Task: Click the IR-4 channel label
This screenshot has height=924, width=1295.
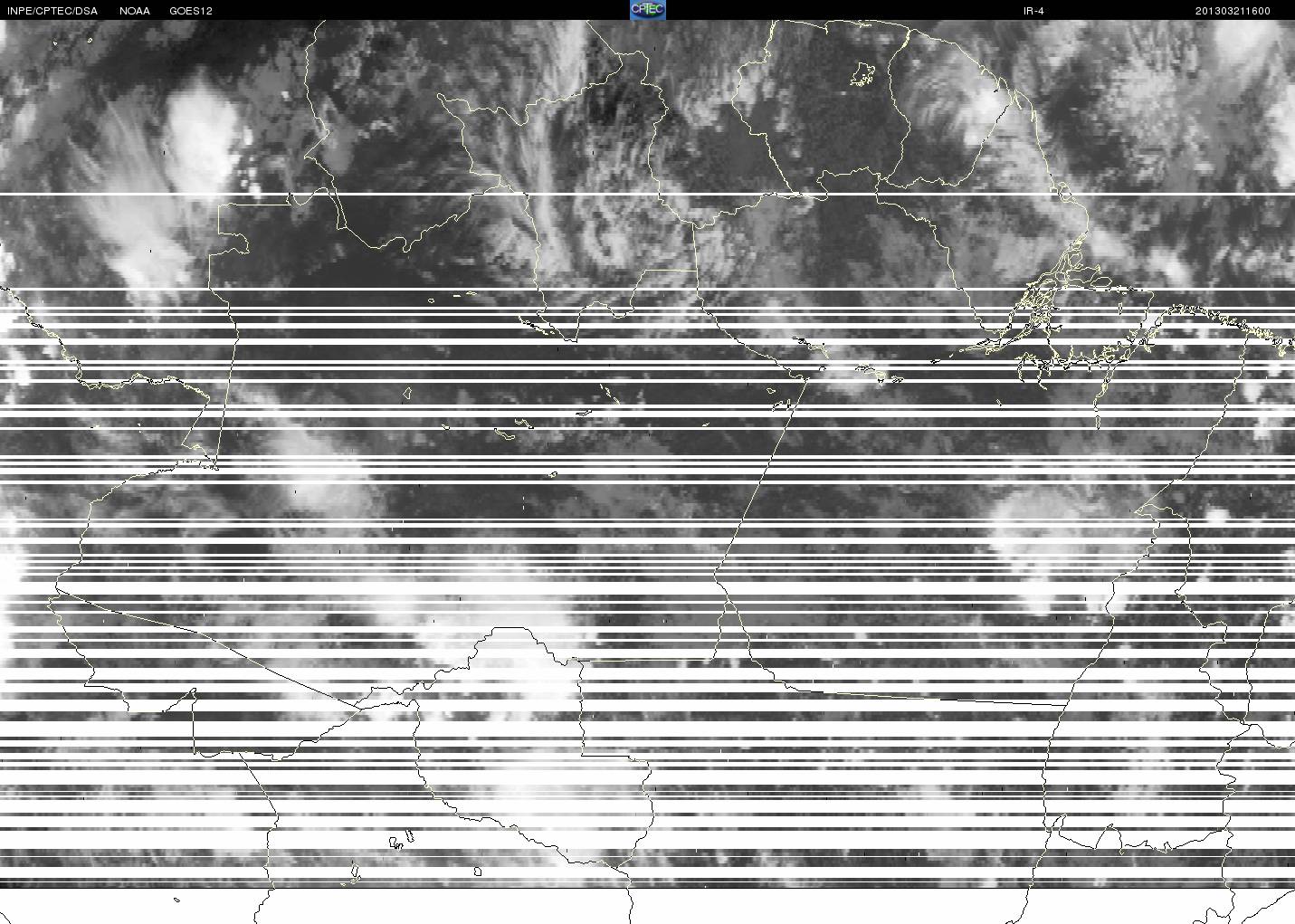Action: [x=1034, y=11]
